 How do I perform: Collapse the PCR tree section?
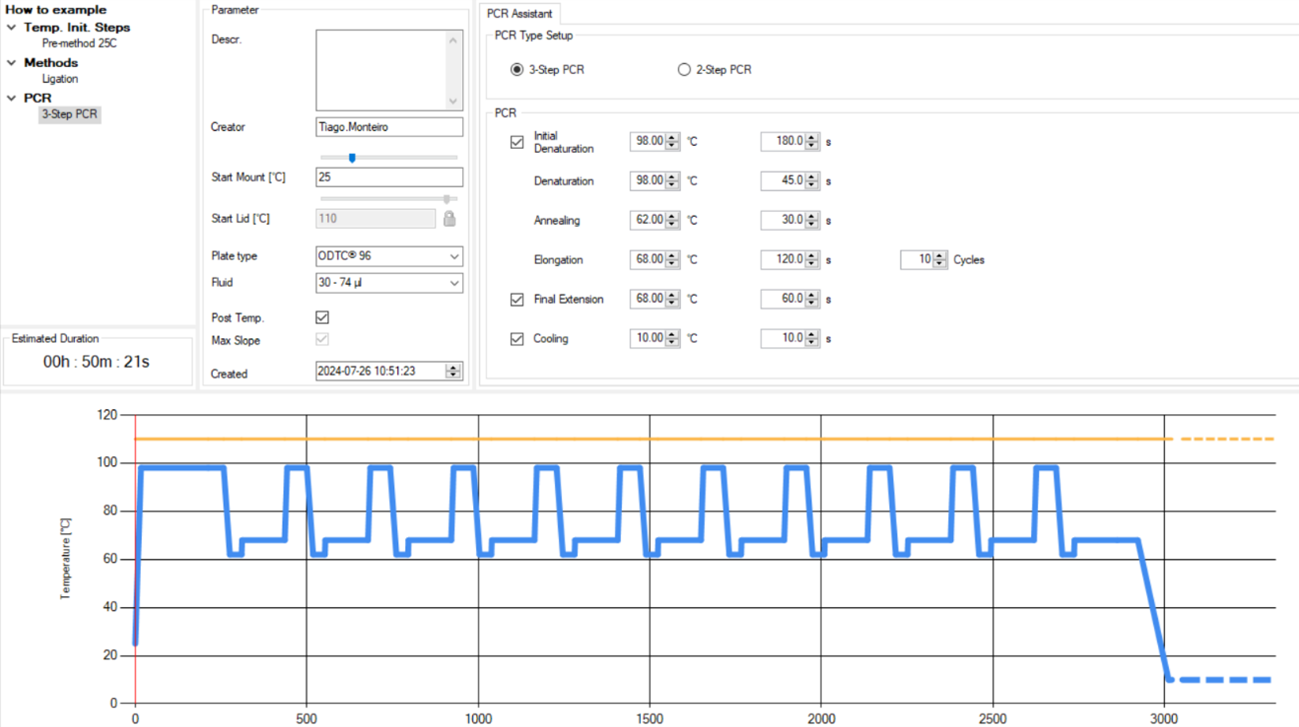tap(11, 97)
